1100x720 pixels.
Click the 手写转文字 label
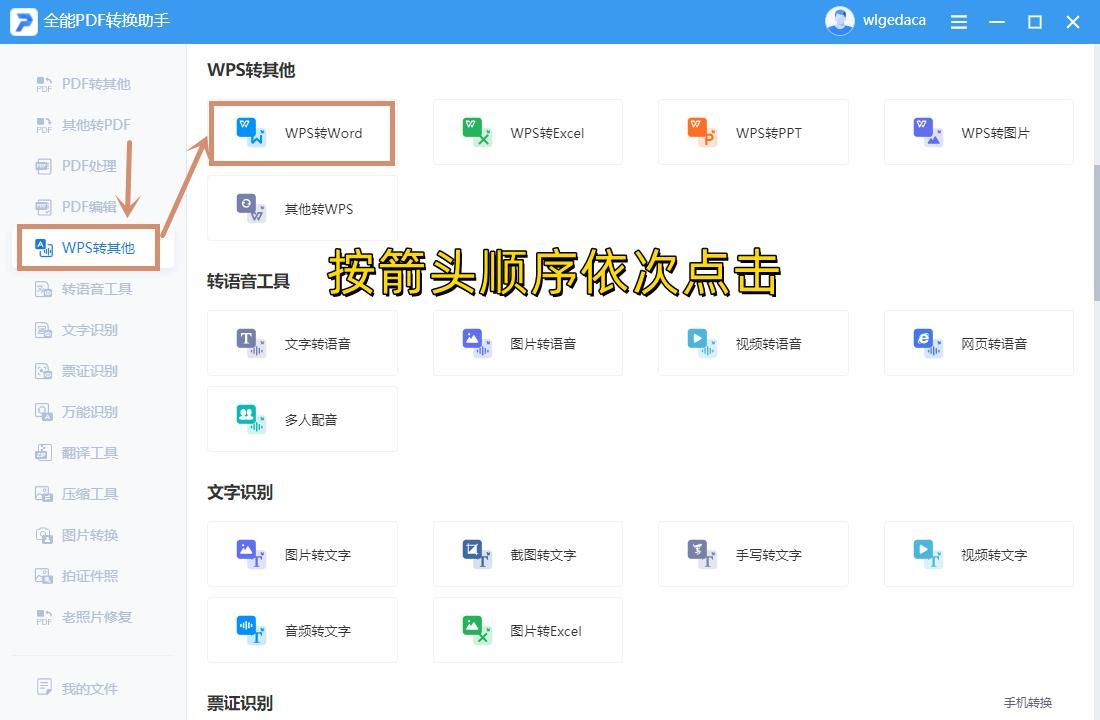pos(769,555)
